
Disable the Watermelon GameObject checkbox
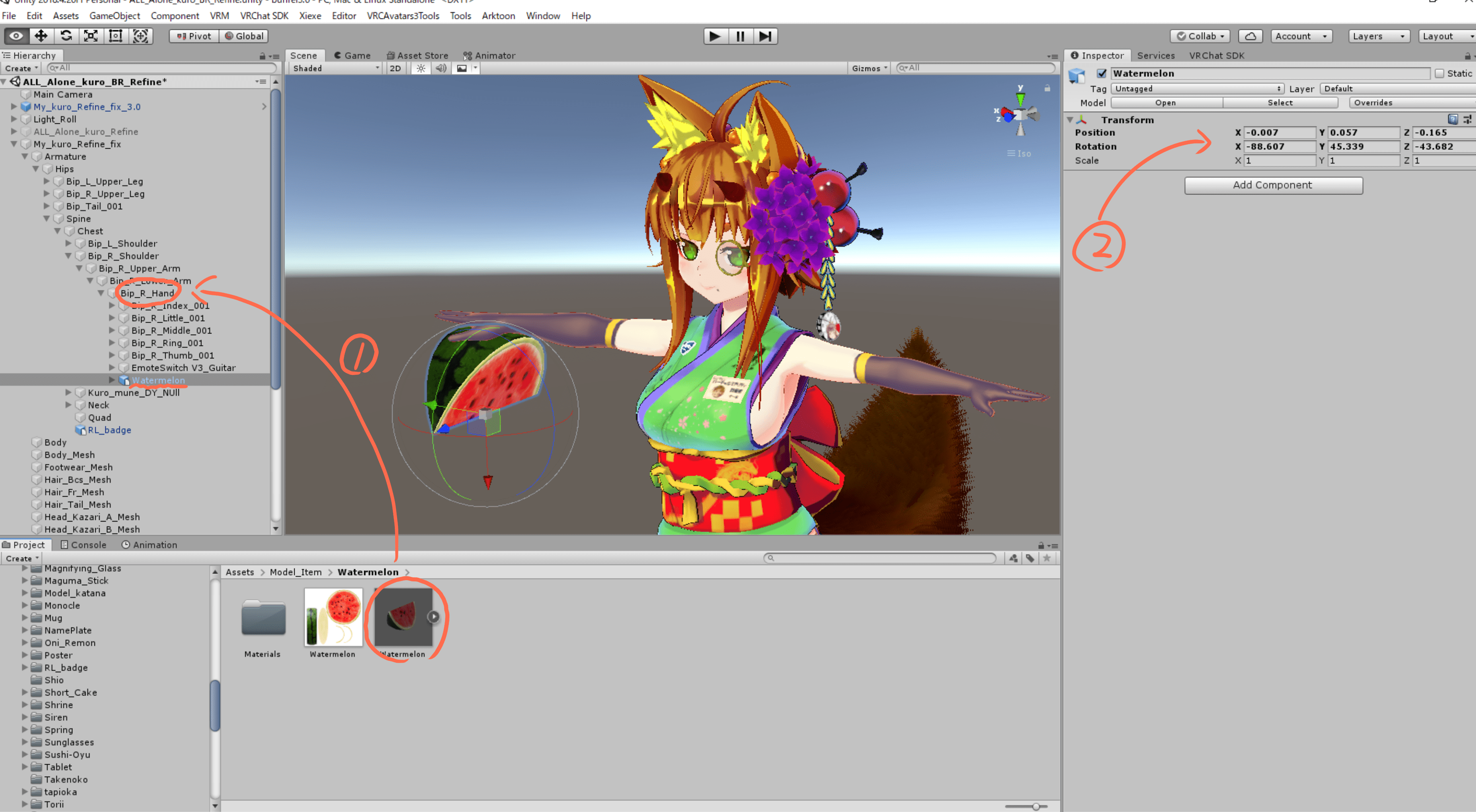point(1102,73)
